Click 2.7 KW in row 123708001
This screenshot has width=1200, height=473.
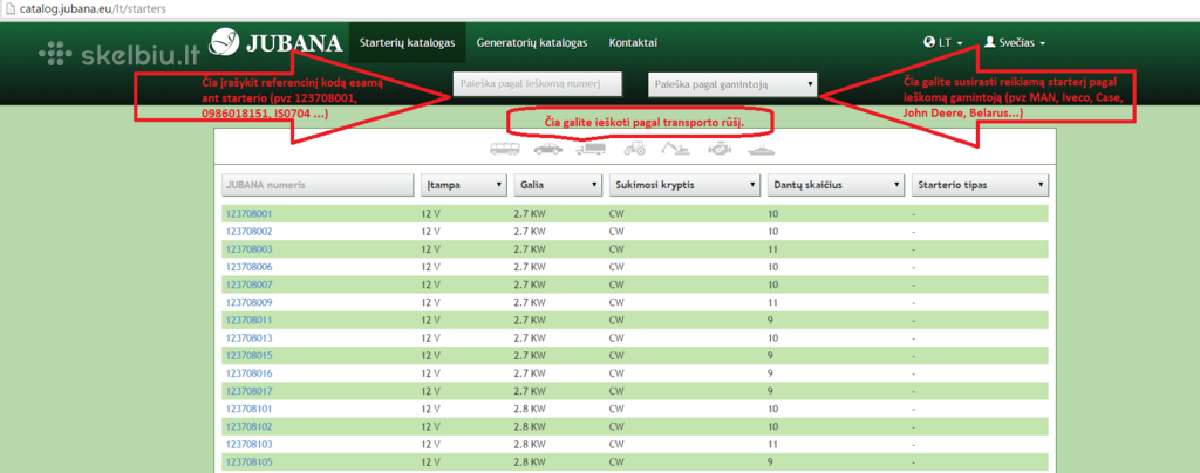[531, 213]
